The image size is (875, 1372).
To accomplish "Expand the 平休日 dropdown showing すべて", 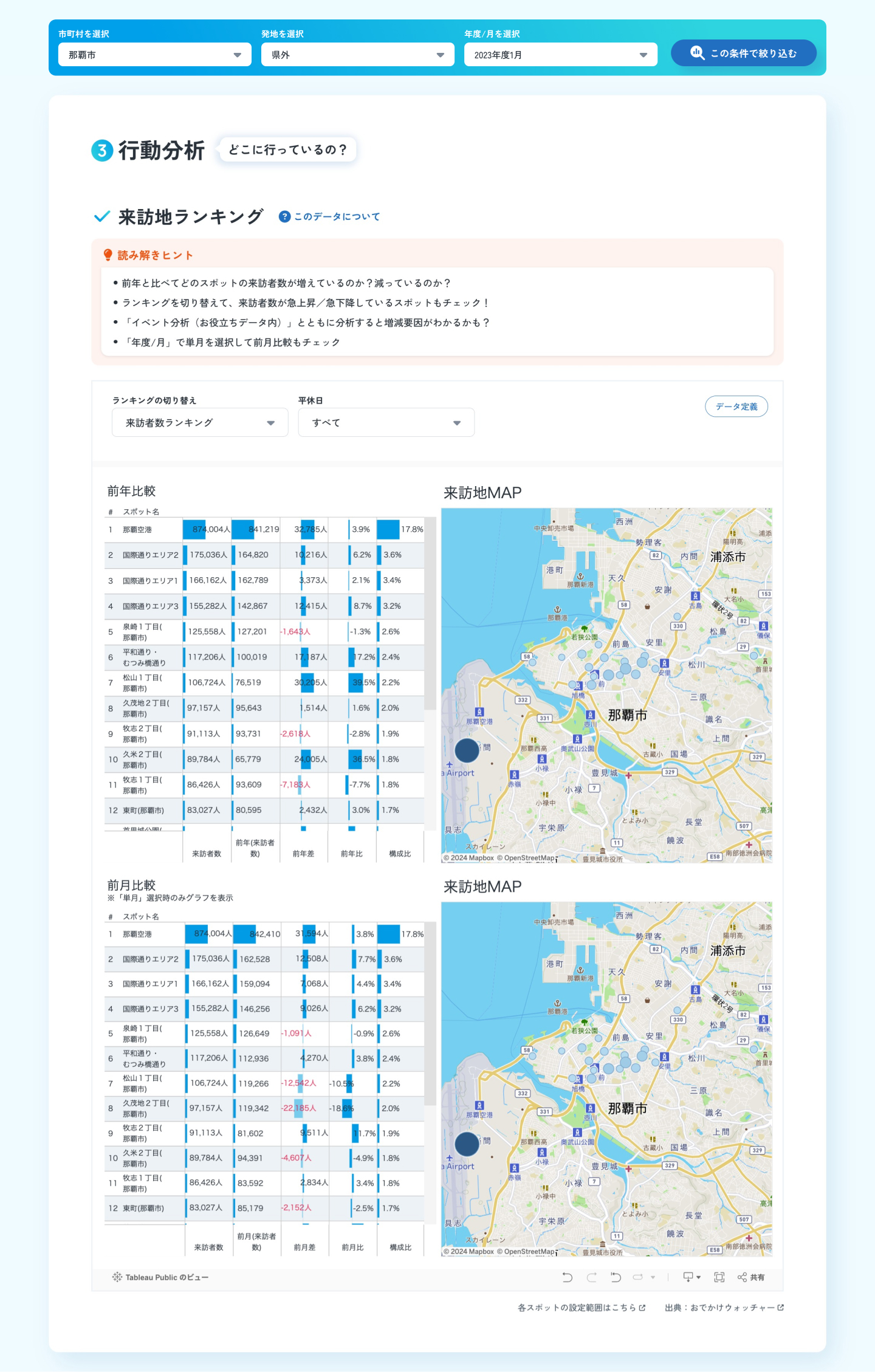I will pos(386,423).
